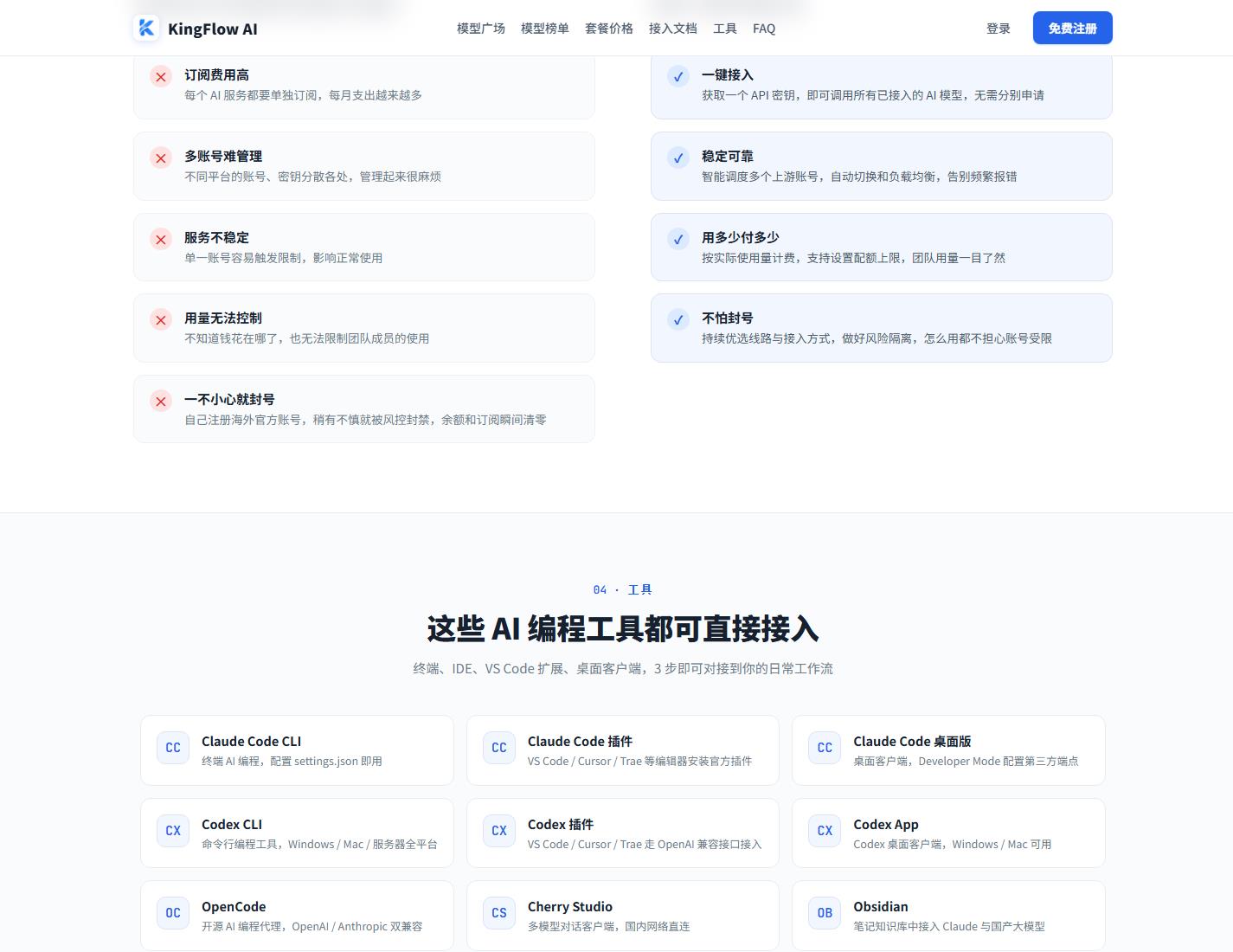This screenshot has width=1233, height=952.
Task: Click the subtitle starting 终端、IDE、VS Code 扩展
Action: tap(623, 668)
